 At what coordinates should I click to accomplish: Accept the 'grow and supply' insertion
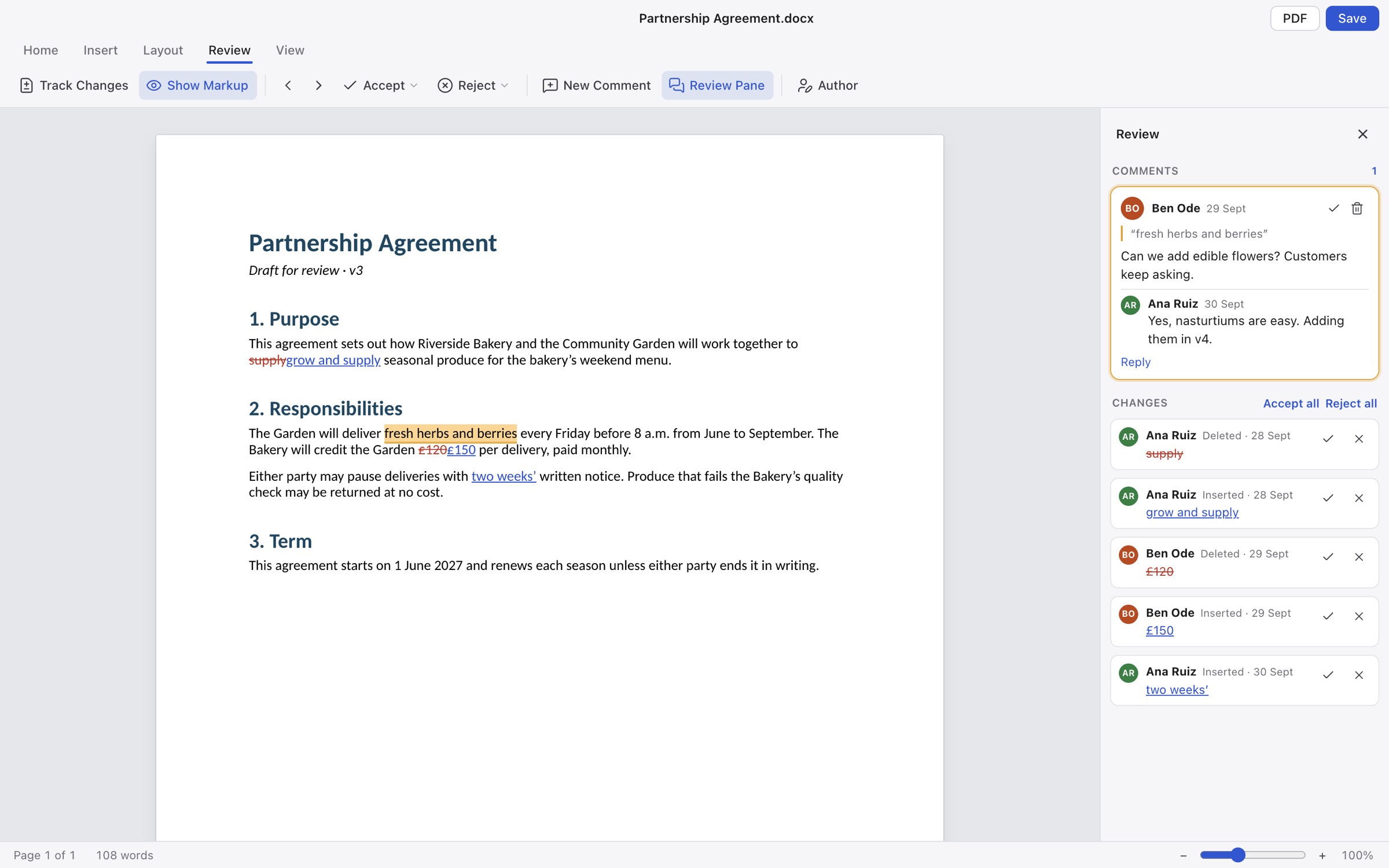(1328, 498)
